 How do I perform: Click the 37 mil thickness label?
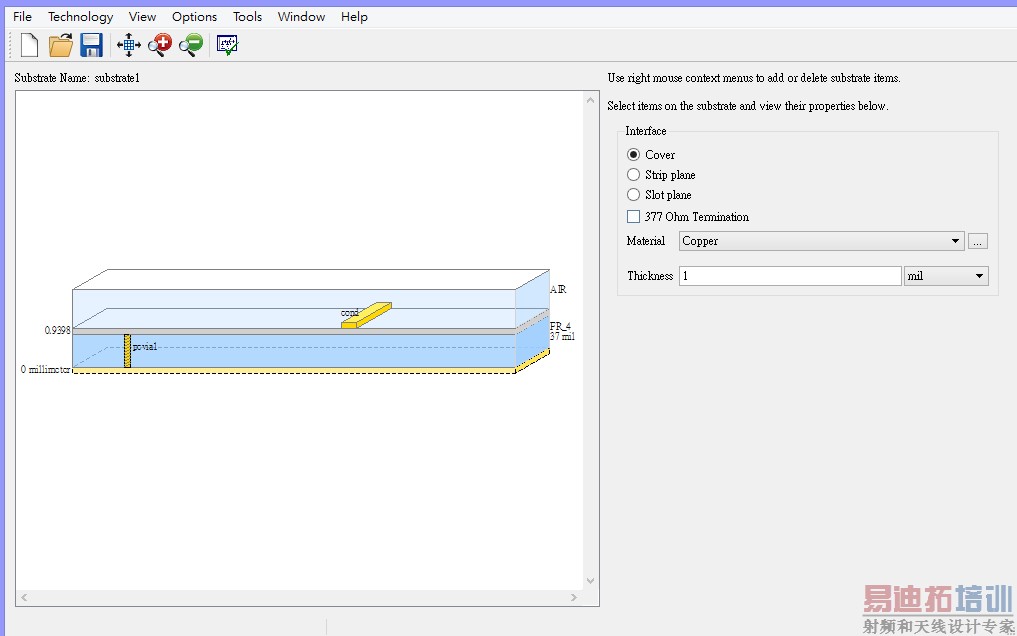562,336
